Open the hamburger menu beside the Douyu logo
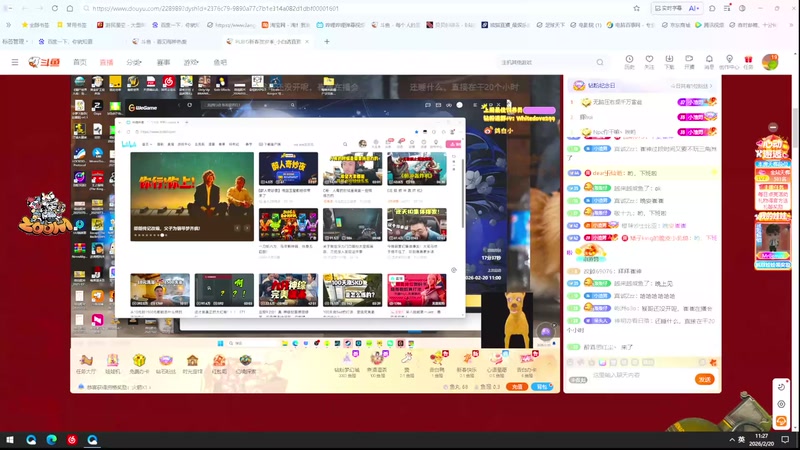Image resolution: width=800 pixels, height=450 pixels. (15, 62)
